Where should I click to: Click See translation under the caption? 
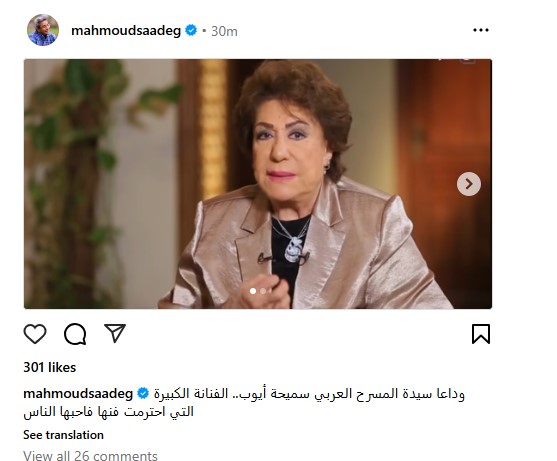click(63, 435)
